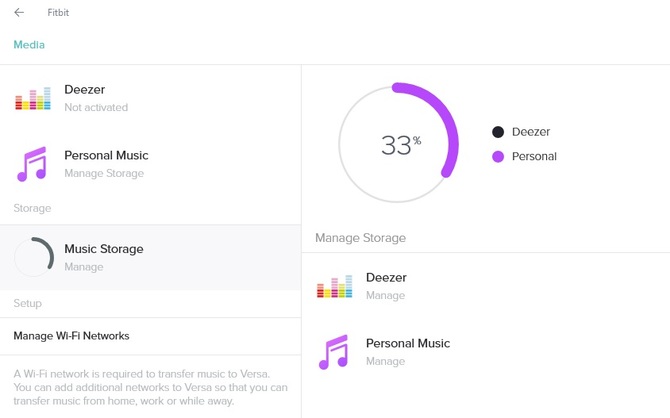670x418 pixels.
Task: Select Deezer Not activated entry
Action: tap(96, 98)
